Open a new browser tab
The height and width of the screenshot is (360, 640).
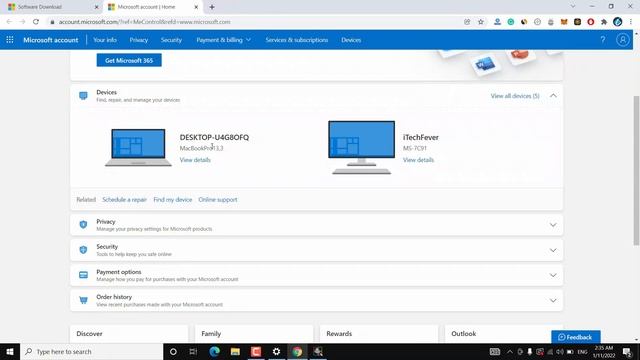coord(212,7)
